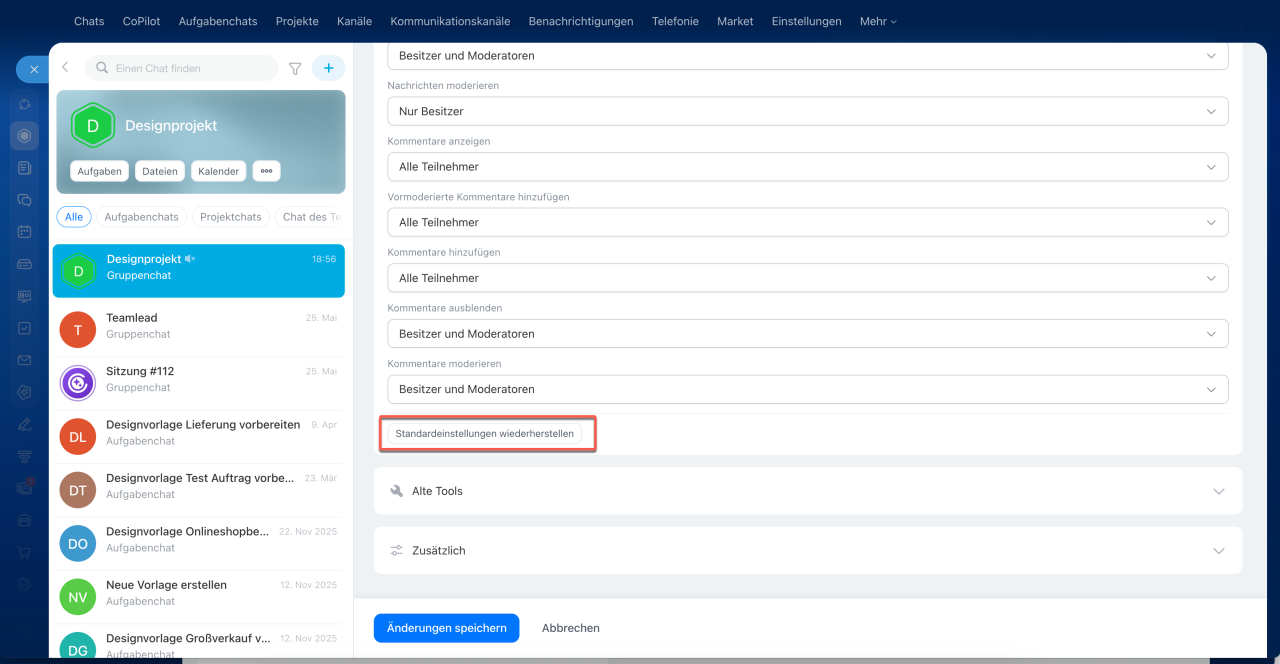This screenshot has height=664, width=1280.
Task: Focus the Einen Chat finden search field
Action: point(181,68)
